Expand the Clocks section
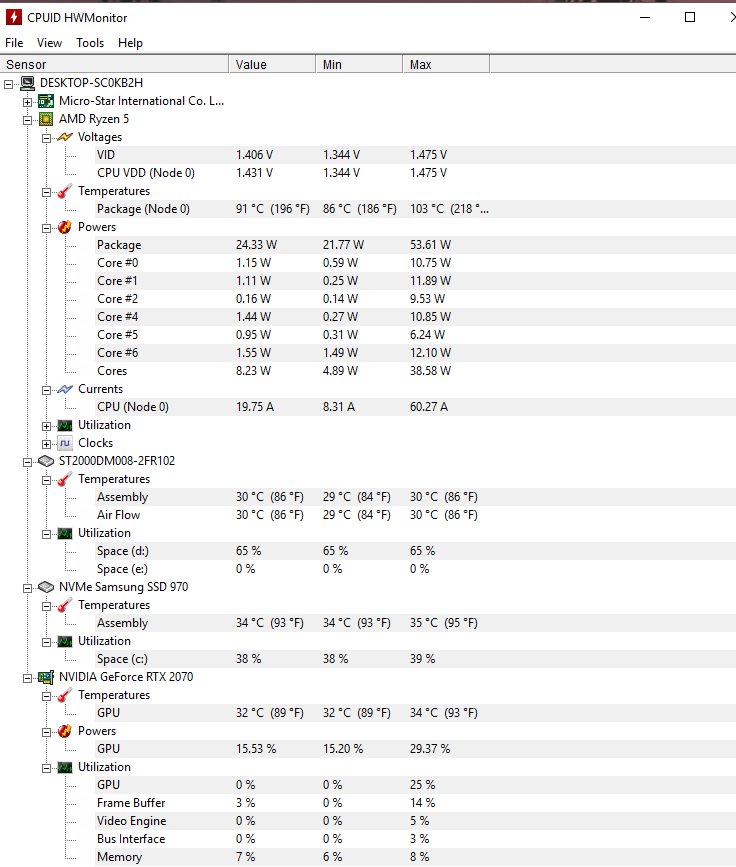736x867 pixels. tap(46, 443)
